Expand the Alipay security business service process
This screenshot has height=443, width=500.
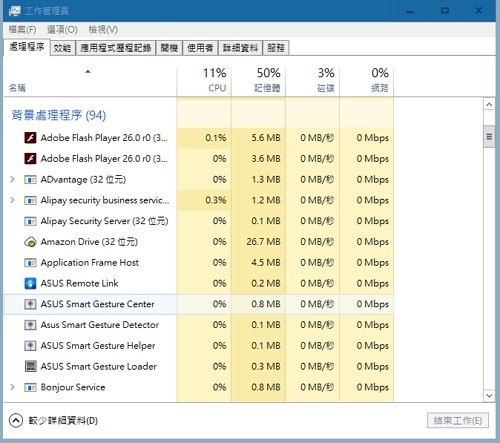pyautogui.click(x=12, y=200)
